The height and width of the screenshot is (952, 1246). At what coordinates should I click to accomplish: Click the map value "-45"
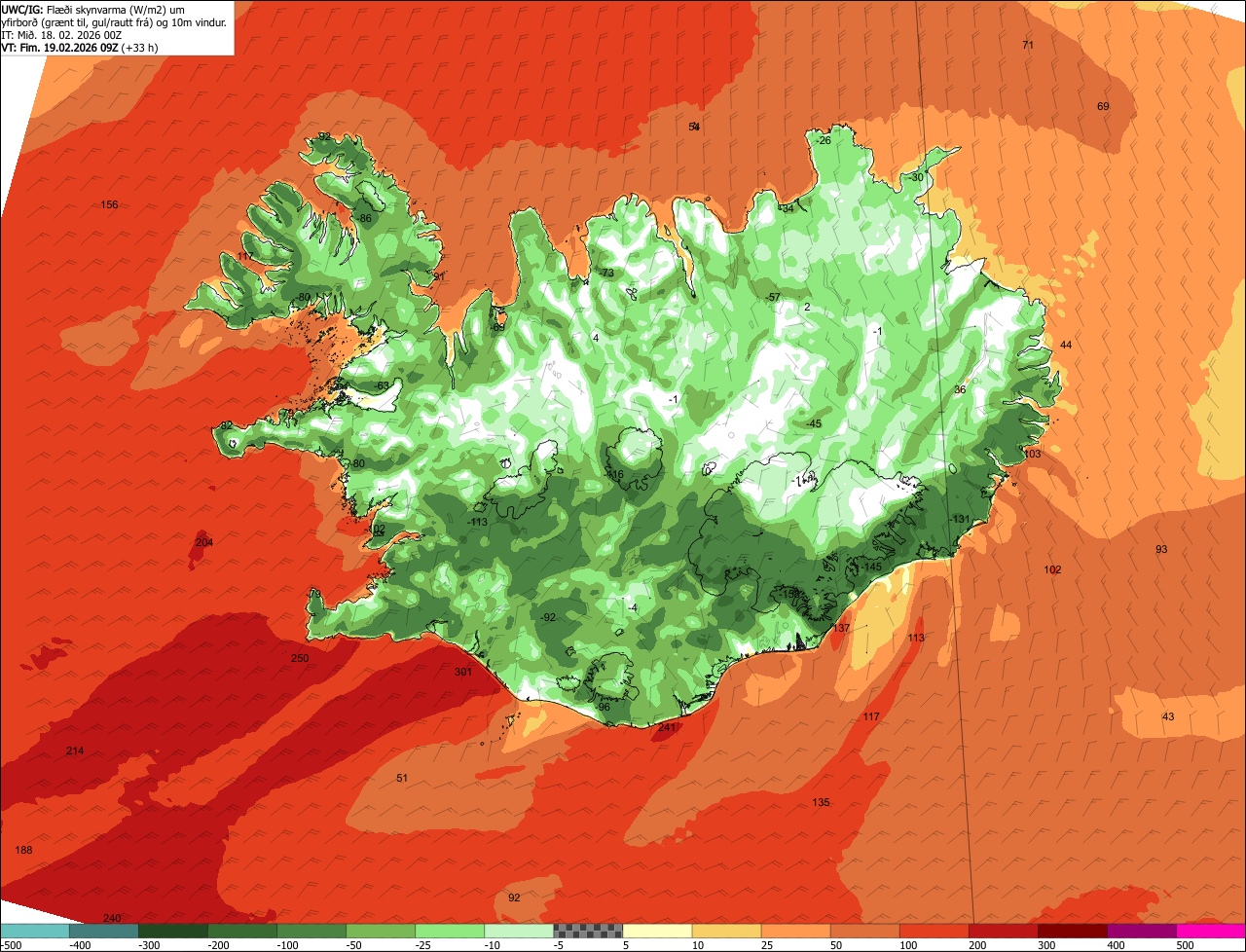pos(814,423)
